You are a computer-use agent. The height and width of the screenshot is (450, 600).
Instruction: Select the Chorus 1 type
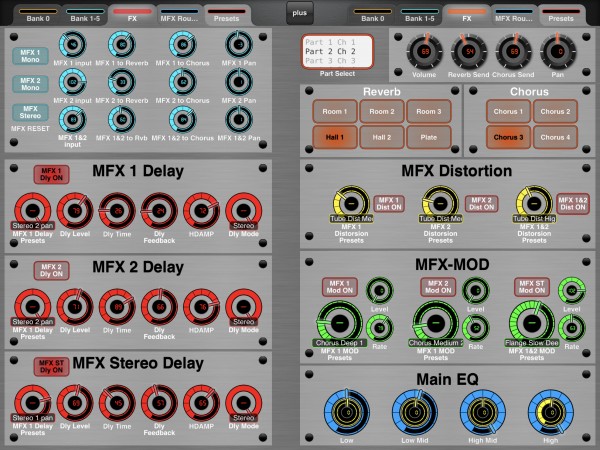pyautogui.click(x=508, y=112)
